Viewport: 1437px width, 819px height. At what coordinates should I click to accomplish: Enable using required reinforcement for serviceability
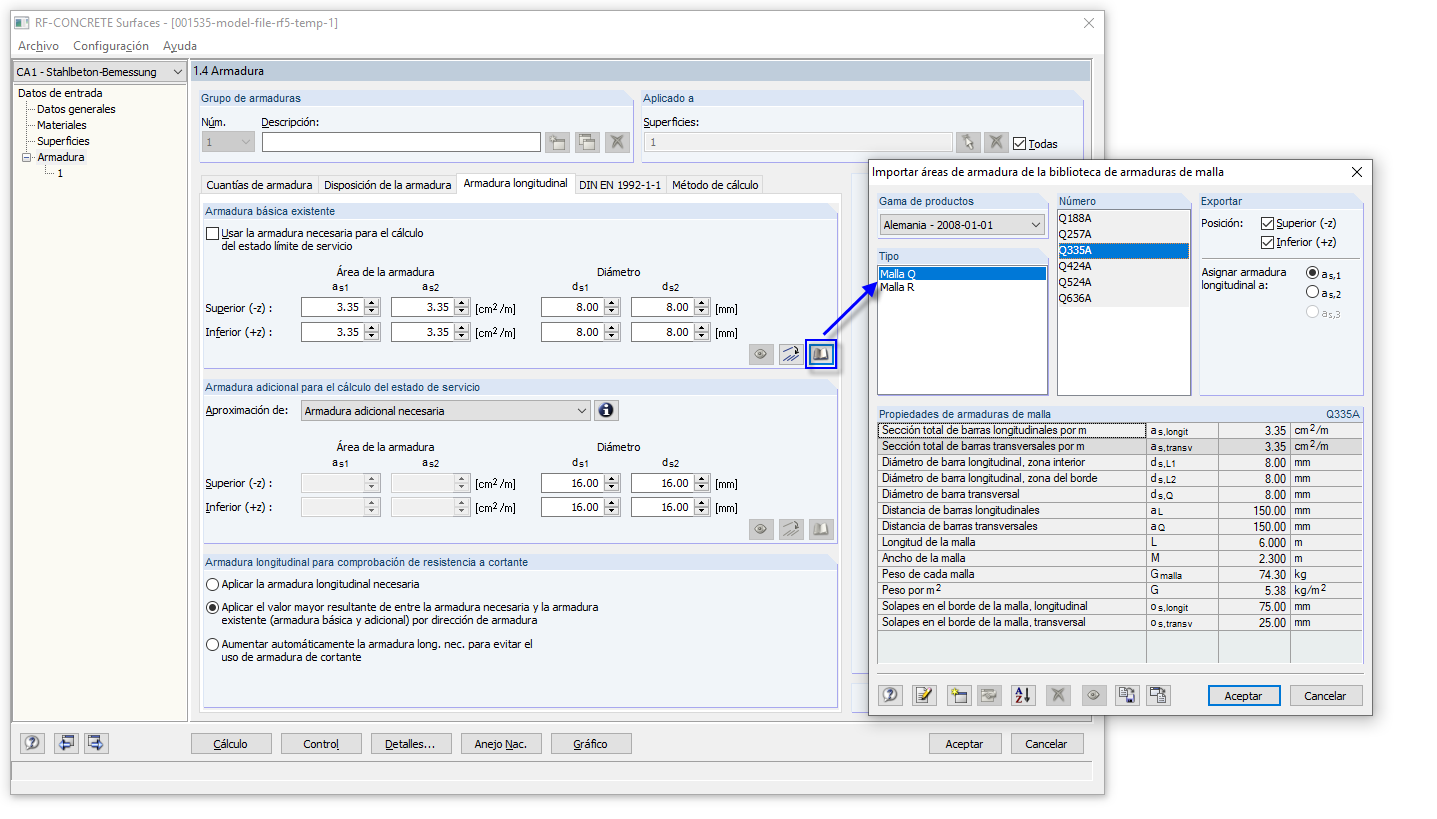212,234
